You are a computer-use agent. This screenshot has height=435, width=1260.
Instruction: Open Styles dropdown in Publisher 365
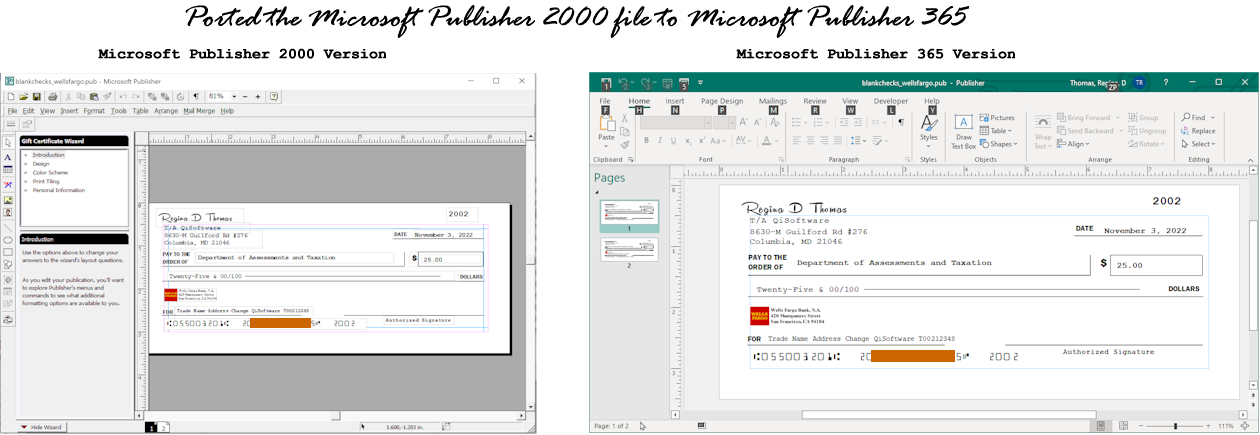[x=929, y=132]
